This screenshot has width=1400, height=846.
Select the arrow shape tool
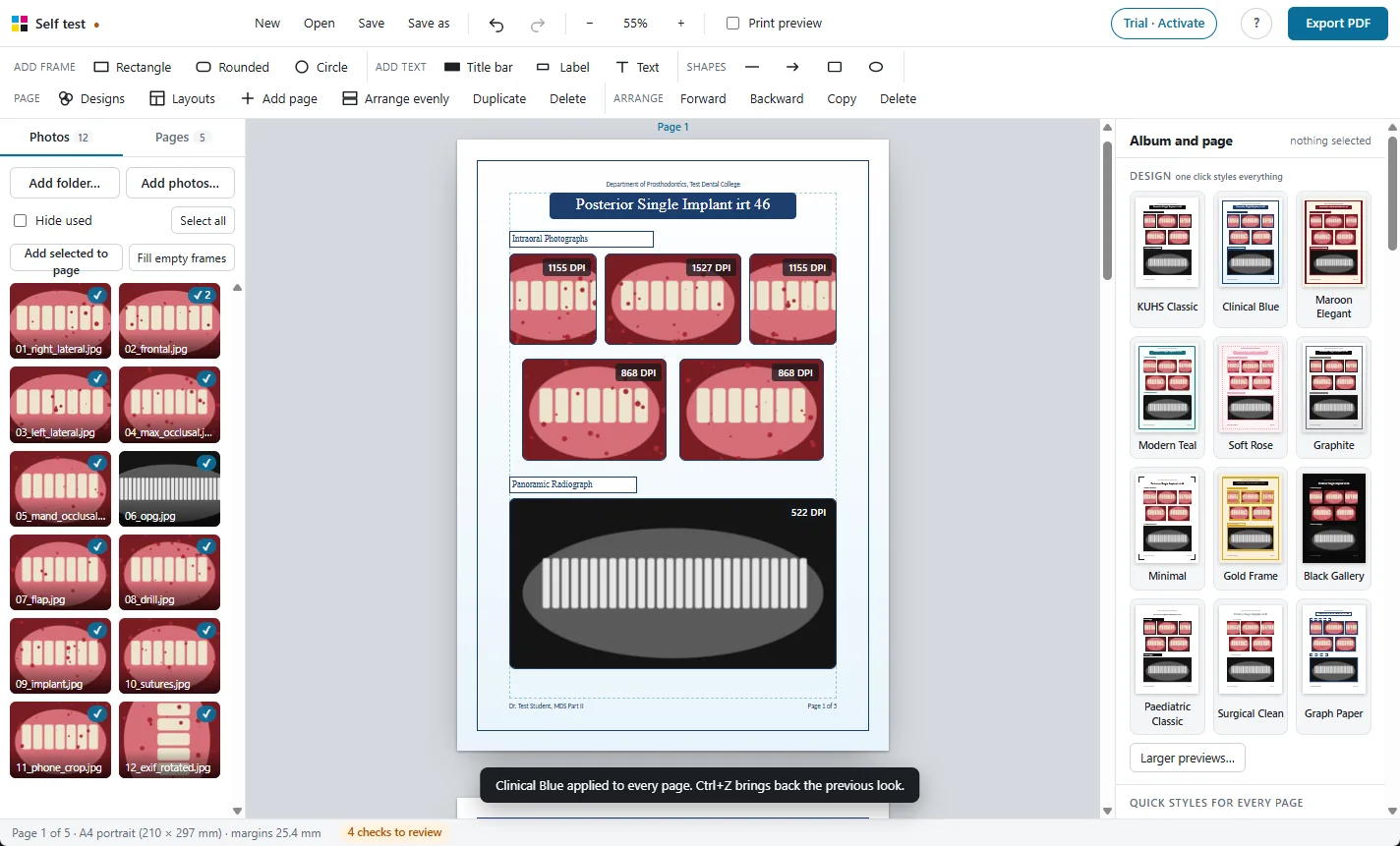tap(792, 67)
